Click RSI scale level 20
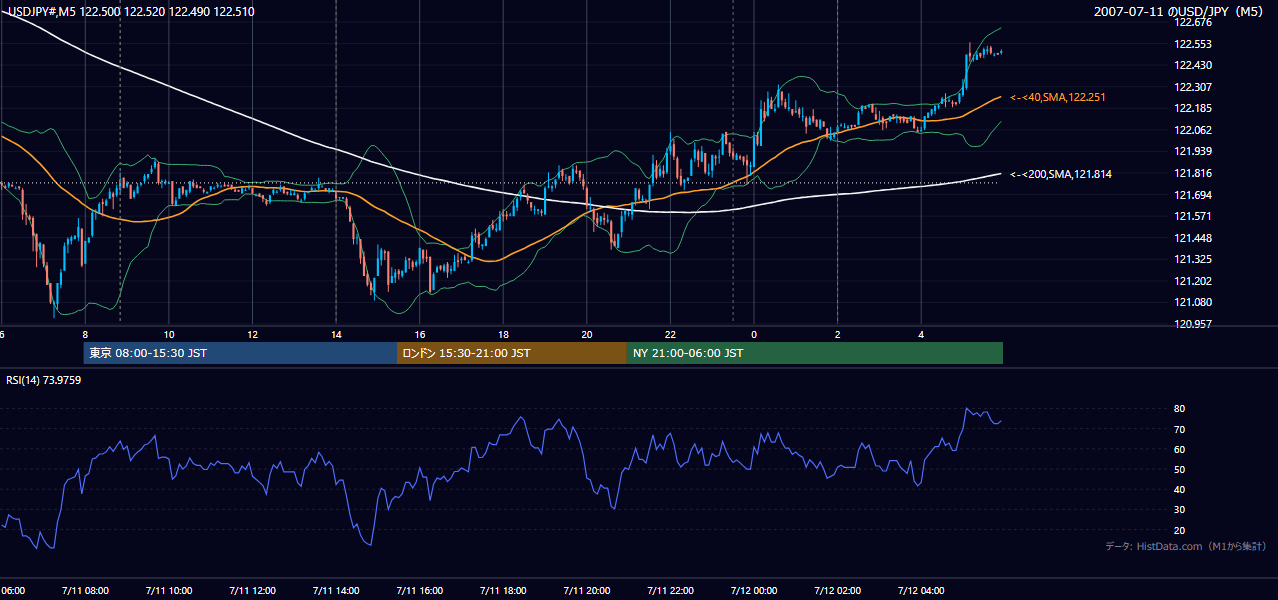Viewport: 1278px width, 600px height. 1180,530
